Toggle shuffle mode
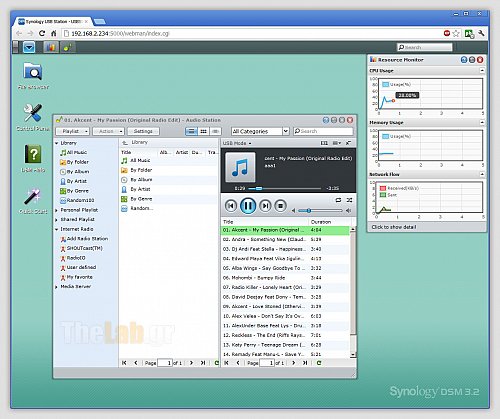 [x=349, y=200]
